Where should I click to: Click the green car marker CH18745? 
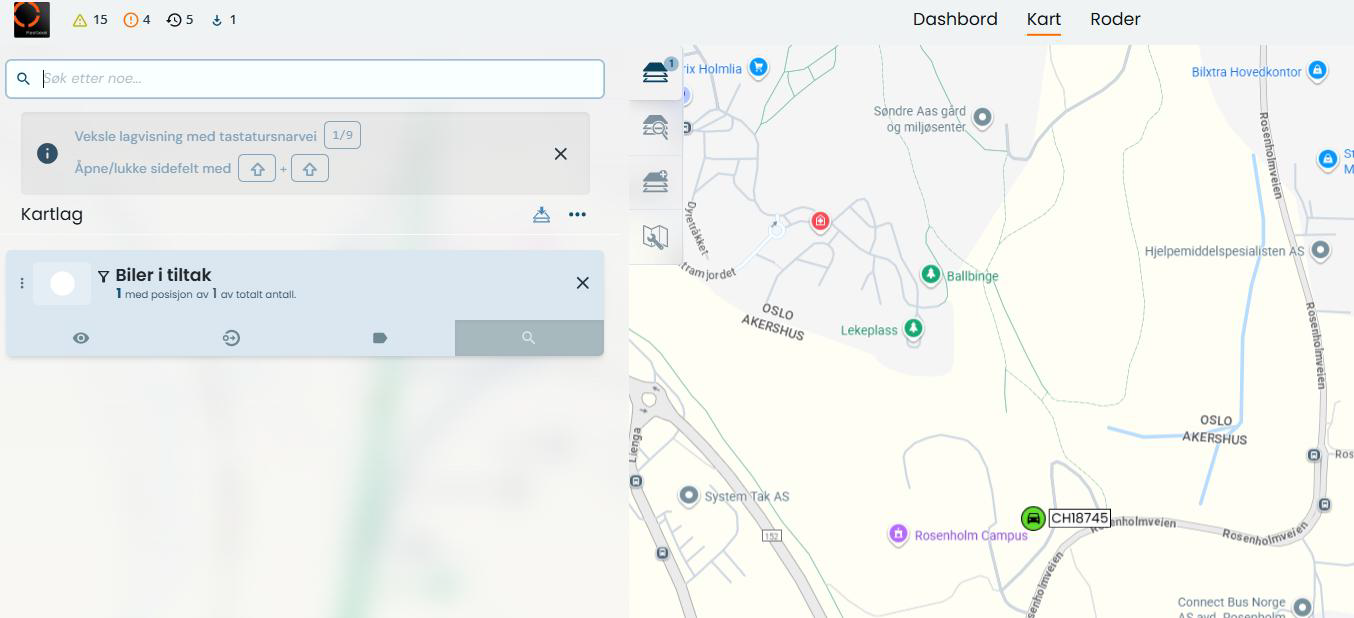(1033, 518)
